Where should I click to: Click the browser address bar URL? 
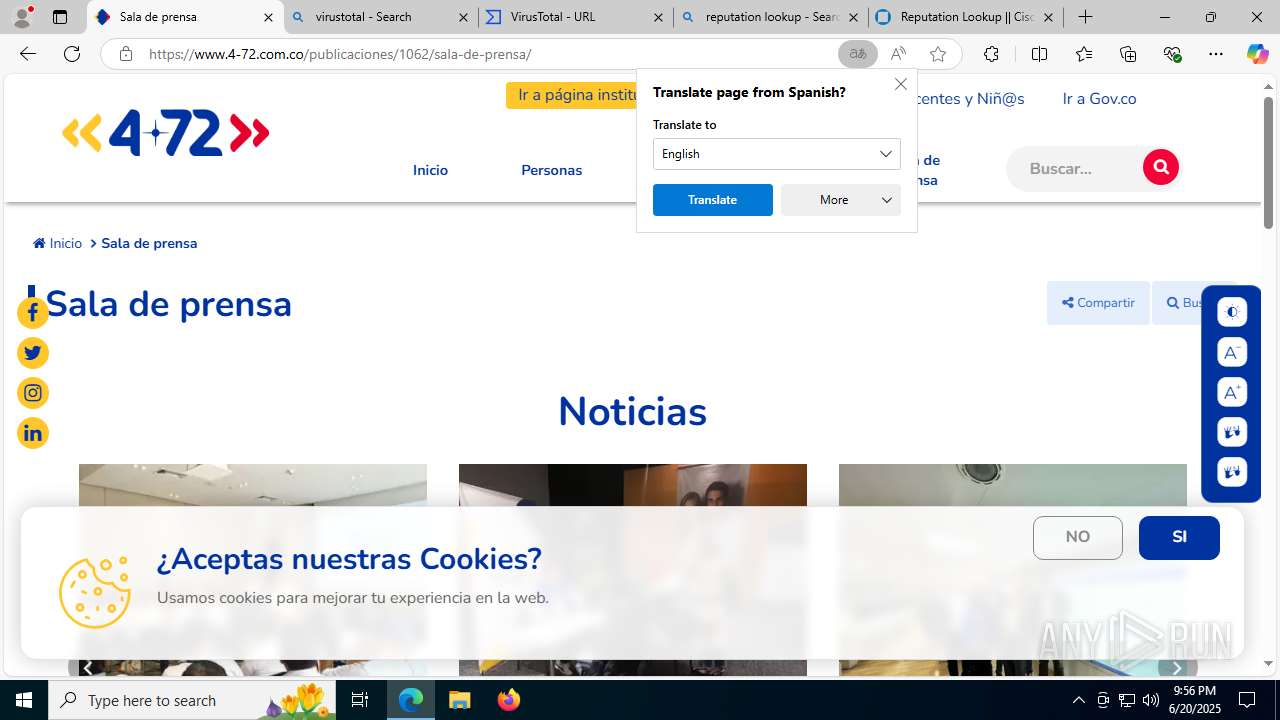click(340, 54)
